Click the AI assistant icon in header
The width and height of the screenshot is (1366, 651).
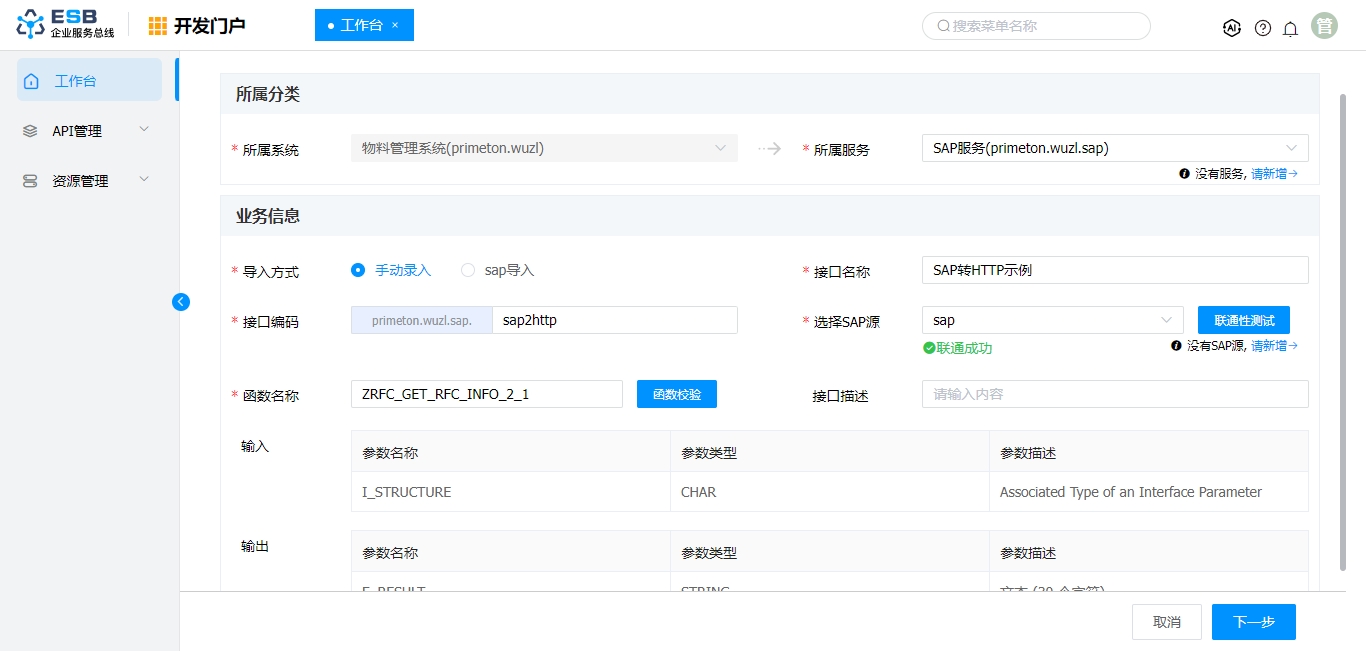click(1232, 28)
